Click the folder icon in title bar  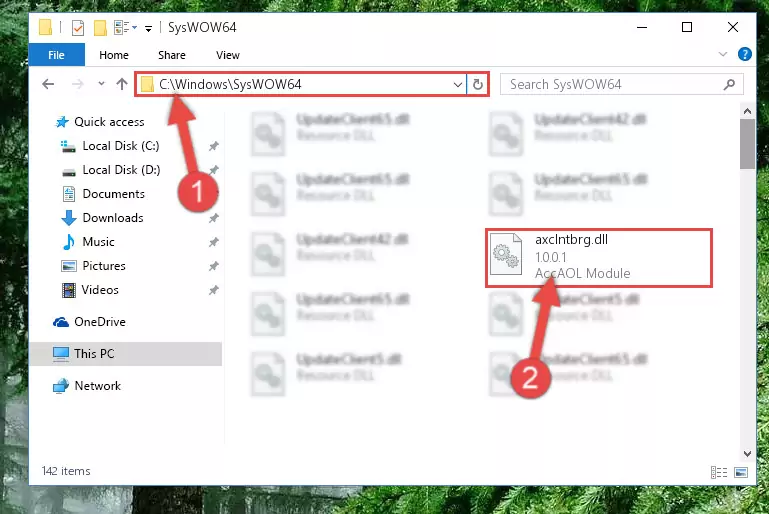[x=45, y=27]
